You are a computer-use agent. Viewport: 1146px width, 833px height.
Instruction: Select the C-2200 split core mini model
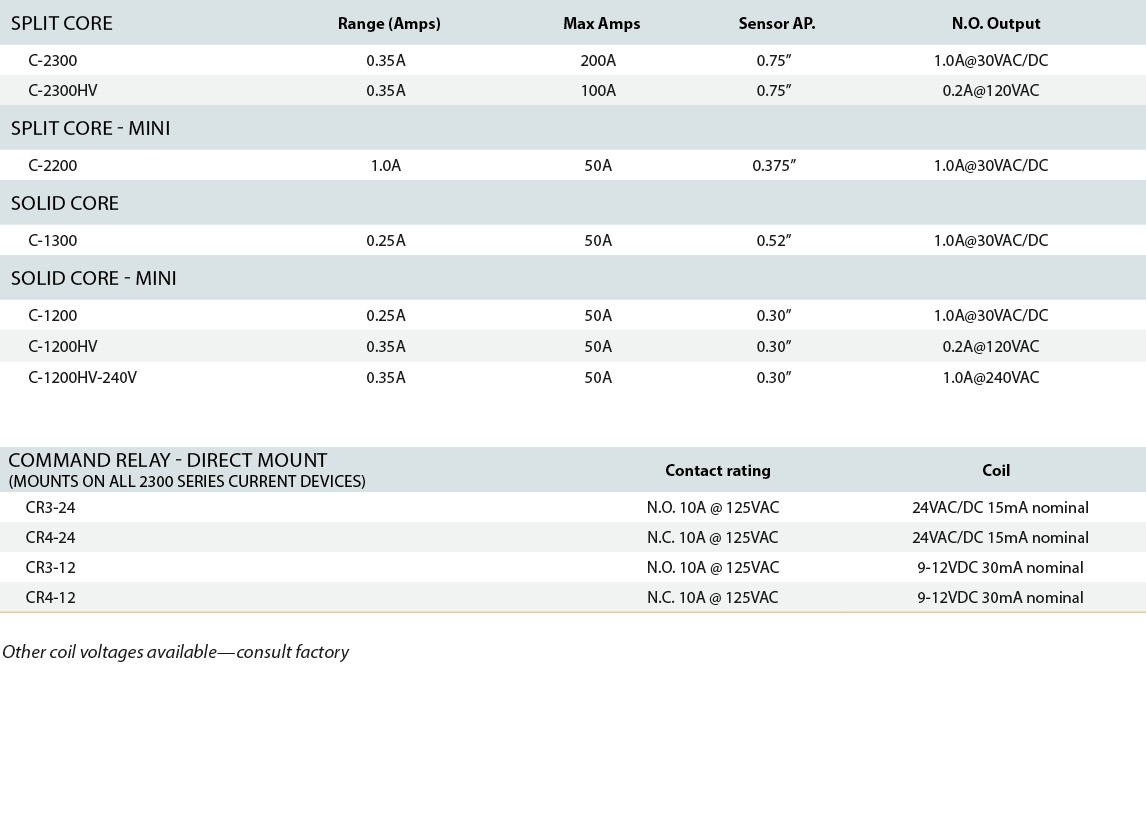(53, 166)
